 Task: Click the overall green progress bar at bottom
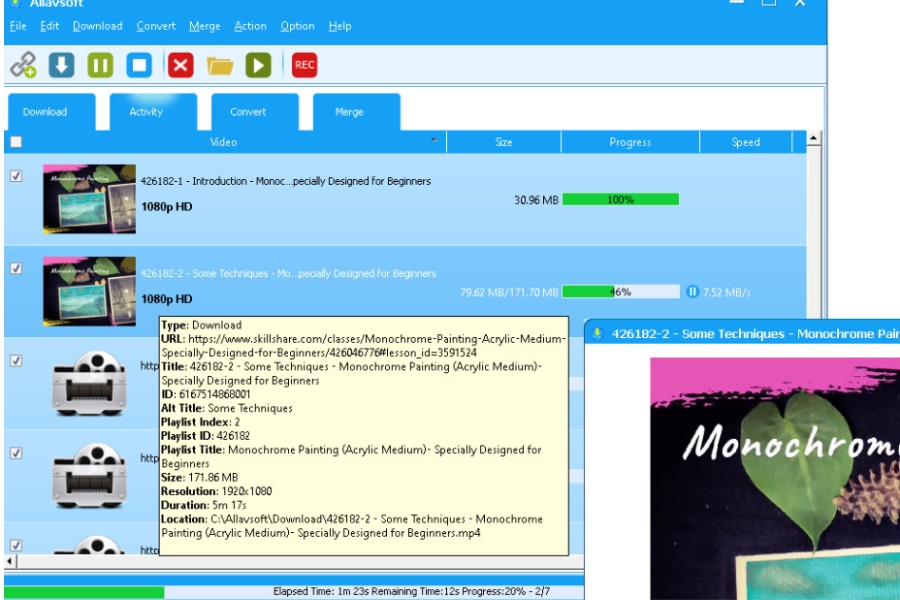[x=84, y=592]
